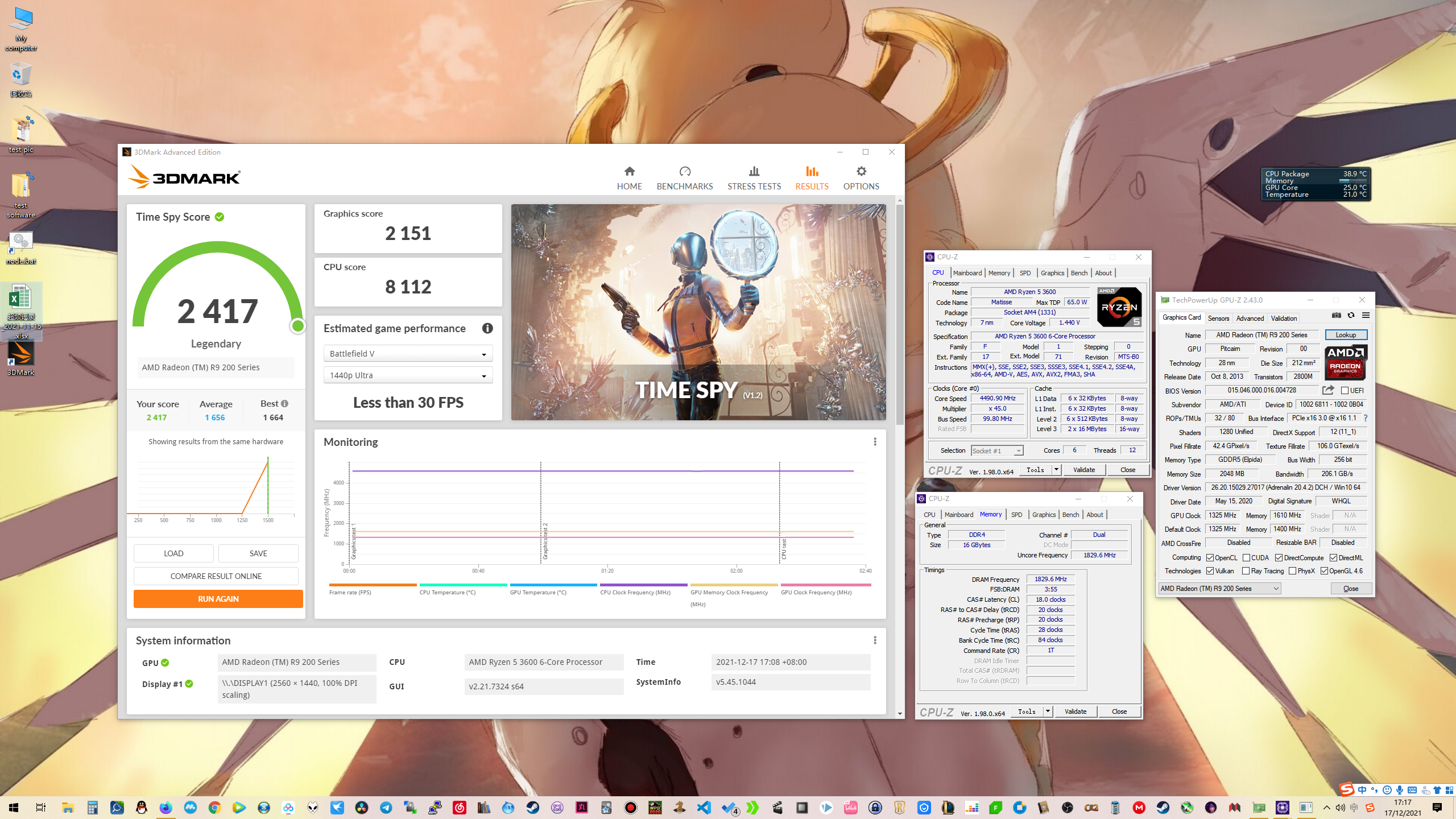Open Telegram from the taskbar
The width and height of the screenshot is (1456, 819).
pos(386,808)
